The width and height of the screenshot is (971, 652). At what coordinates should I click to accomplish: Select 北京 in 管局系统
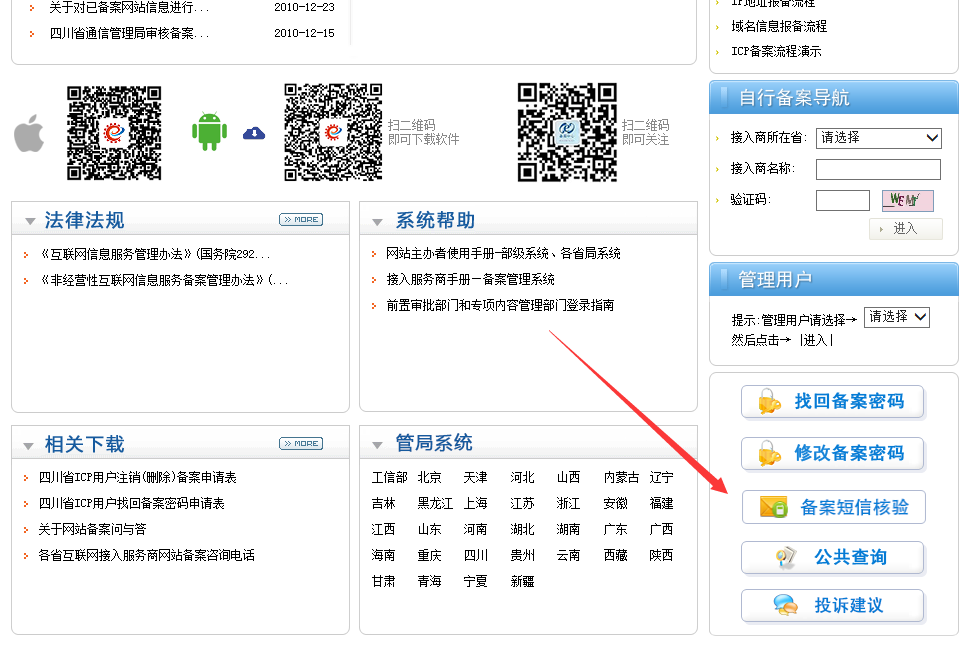click(430, 477)
